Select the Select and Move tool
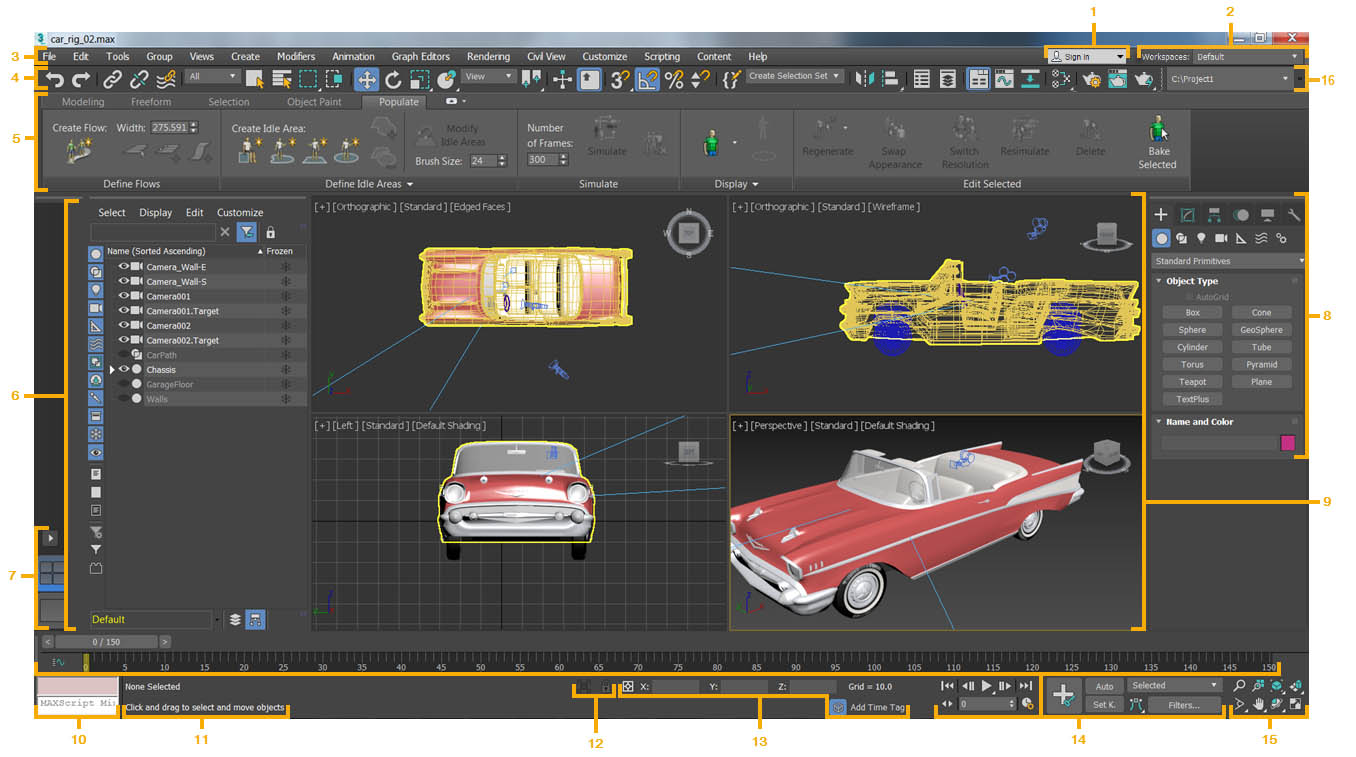Screen dimensions: 1356x757 pos(367,80)
